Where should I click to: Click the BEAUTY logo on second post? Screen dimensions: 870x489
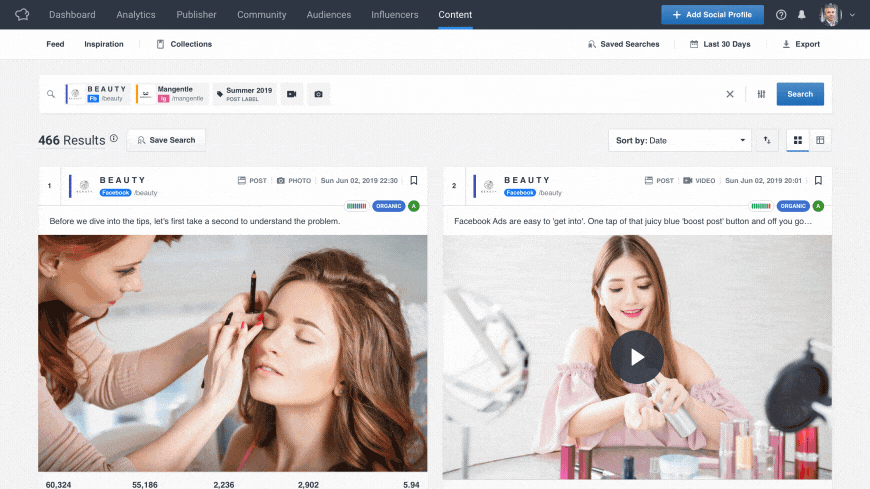[489, 186]
